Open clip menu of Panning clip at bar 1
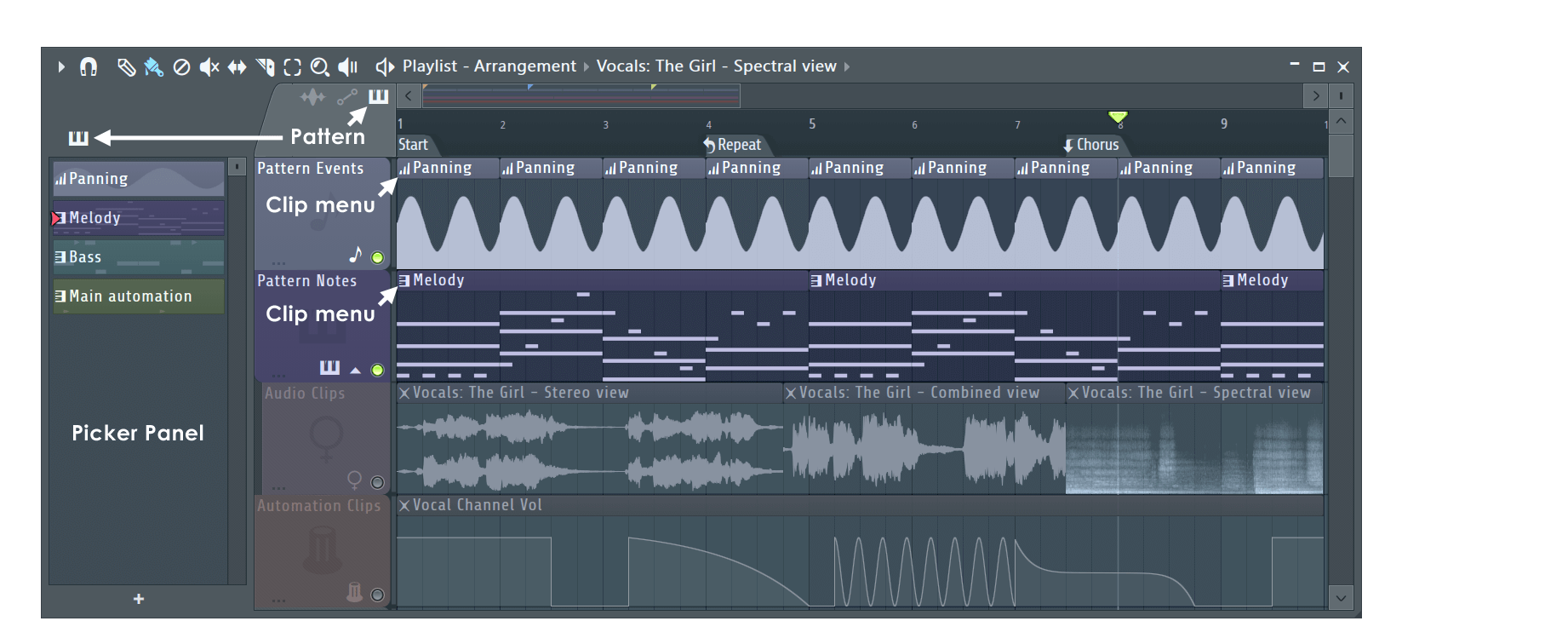 [x=405, y=169]
